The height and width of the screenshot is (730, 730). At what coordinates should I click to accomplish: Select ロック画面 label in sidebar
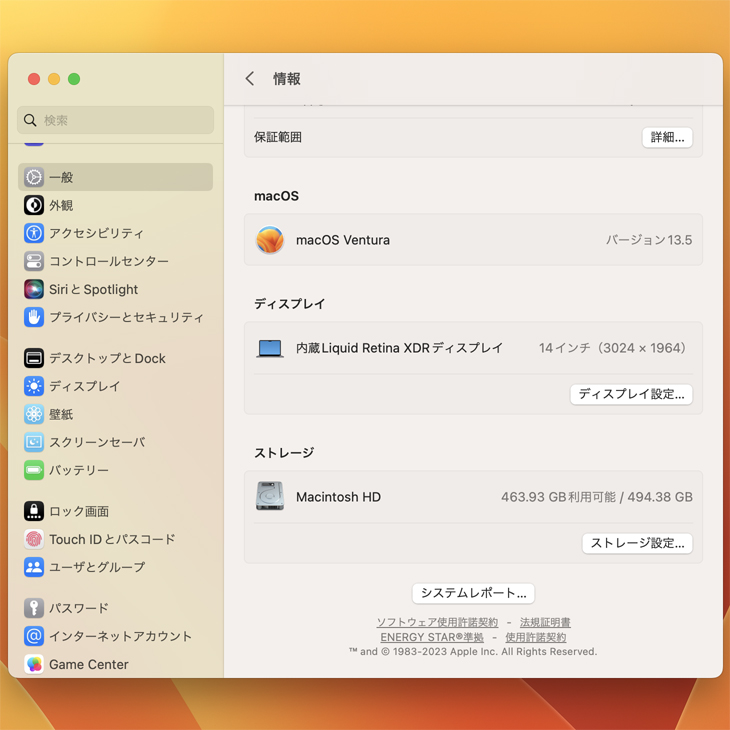(79, 511)
